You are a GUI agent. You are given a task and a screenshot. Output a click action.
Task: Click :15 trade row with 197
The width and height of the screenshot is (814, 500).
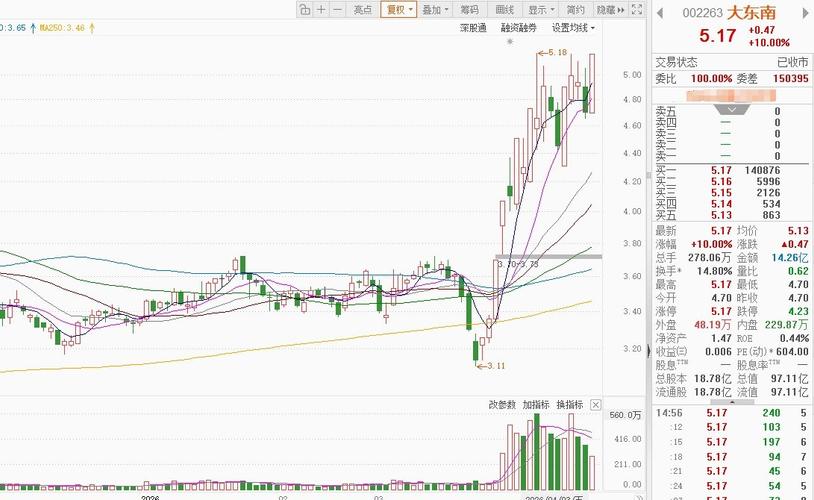point(732,442)
